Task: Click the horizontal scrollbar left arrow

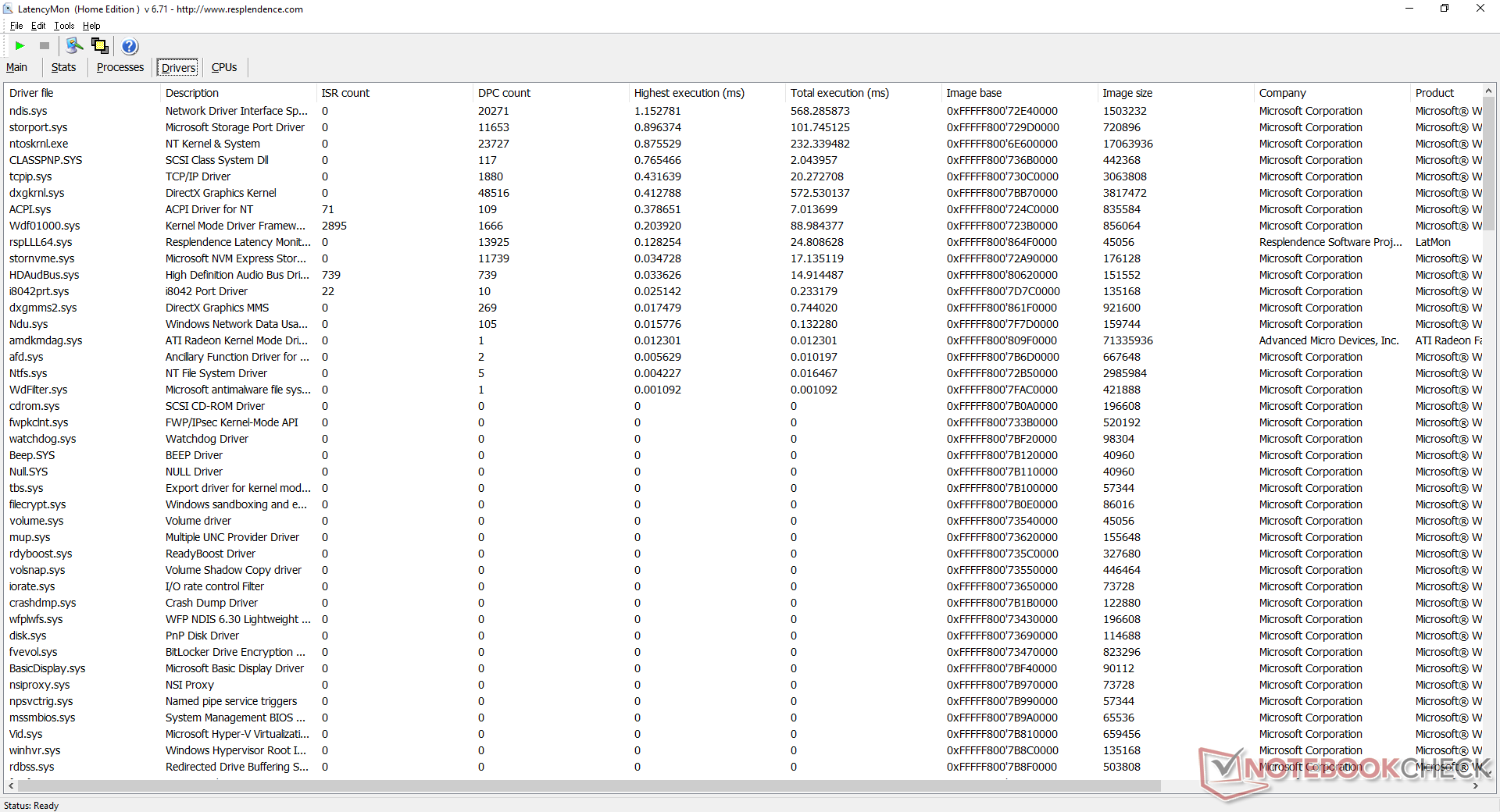Action: coord(11,785)
